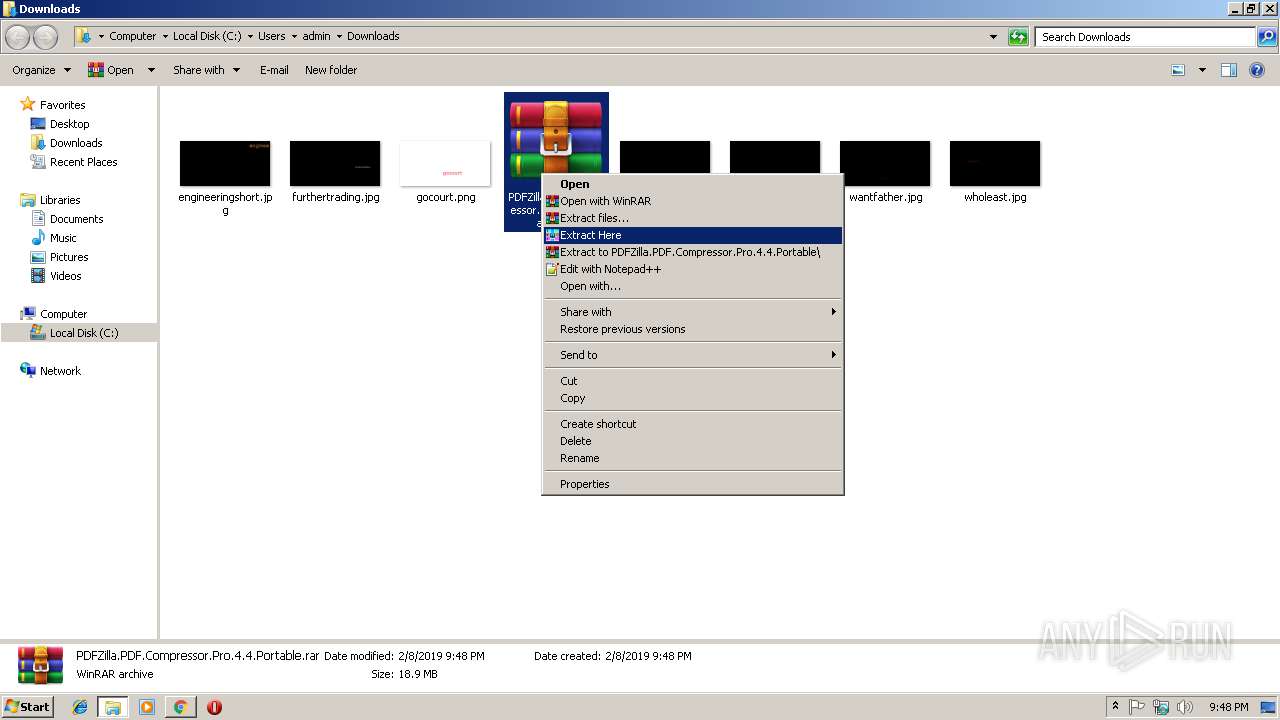Expand Share with submenu in context menu
The image size is (1280, 720).
(x=693, y=312)
